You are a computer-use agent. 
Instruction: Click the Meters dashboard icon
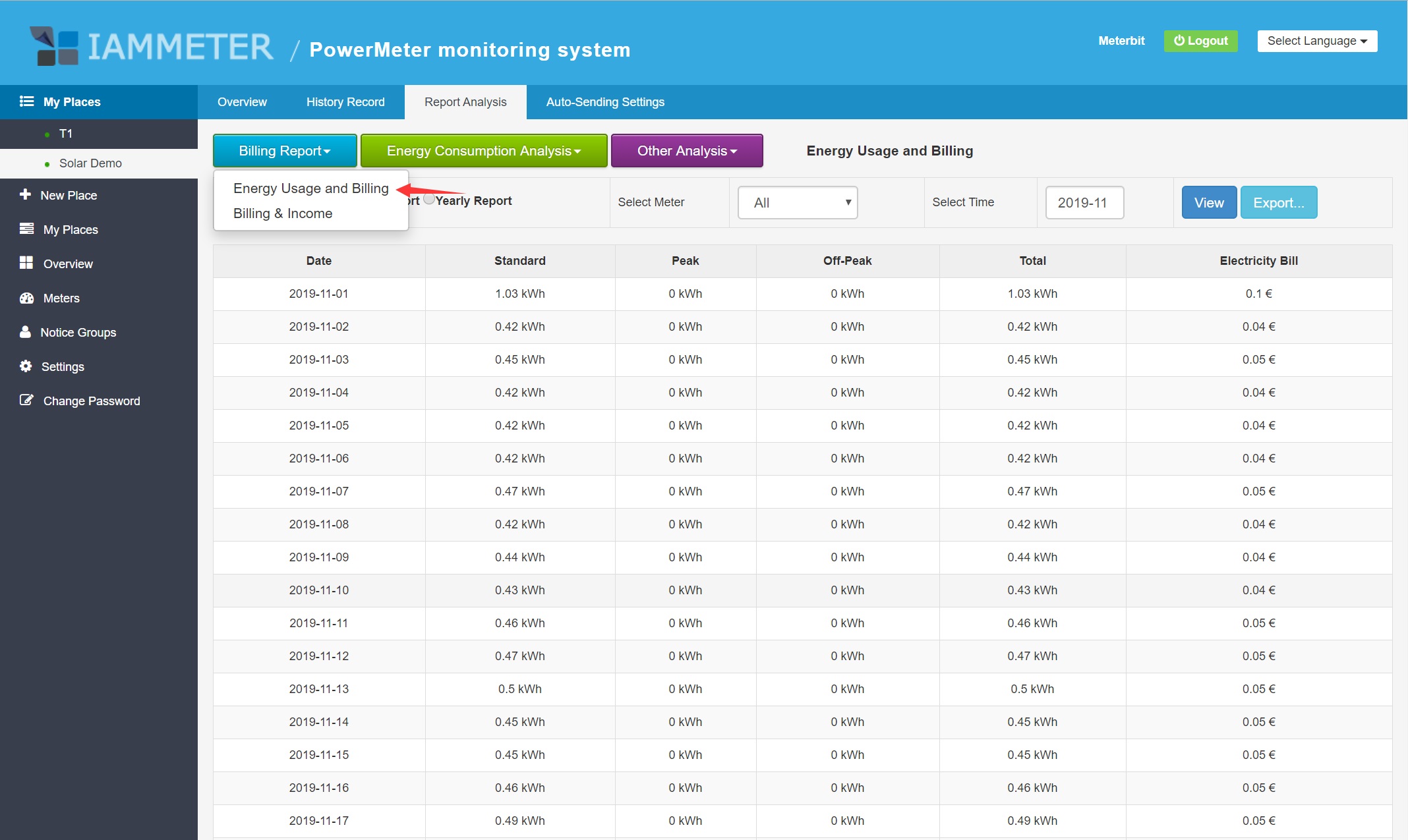[x=26, y=298]
